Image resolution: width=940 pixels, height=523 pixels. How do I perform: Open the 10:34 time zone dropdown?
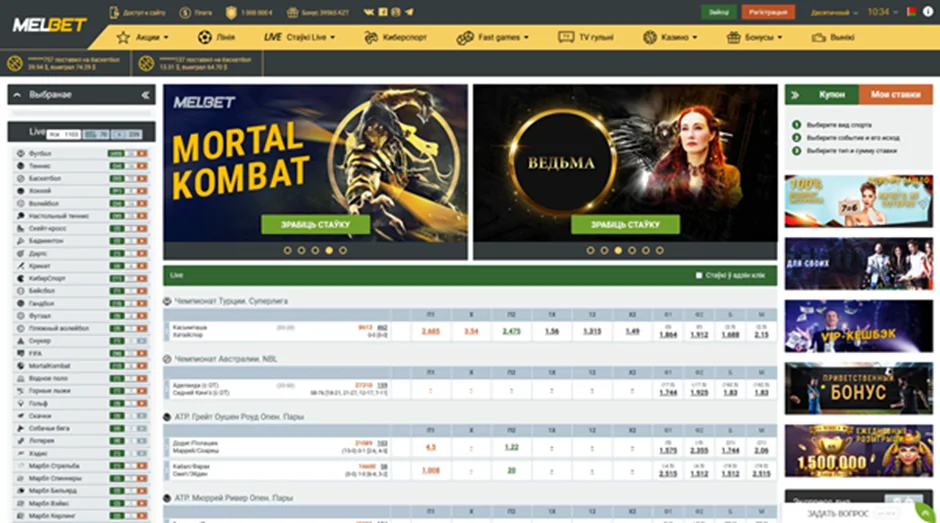[x=882, y=12]
